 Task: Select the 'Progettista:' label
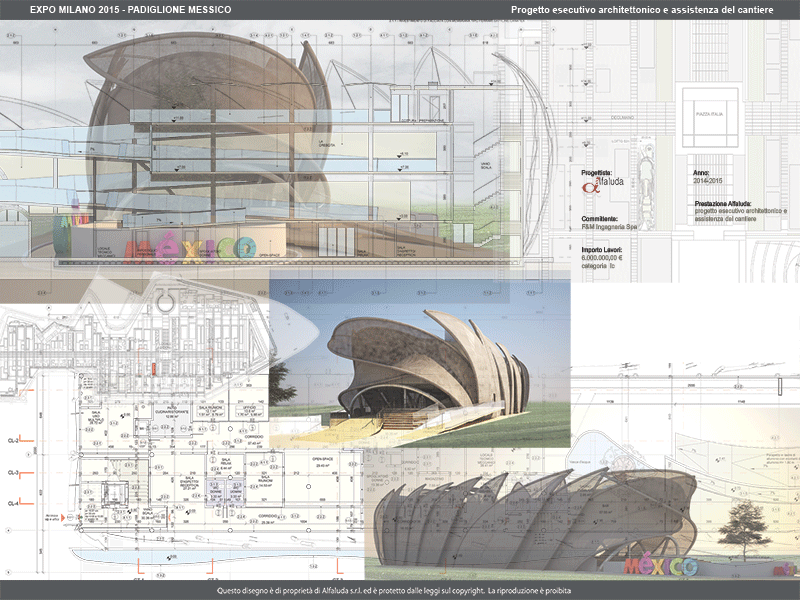point(596,173)
